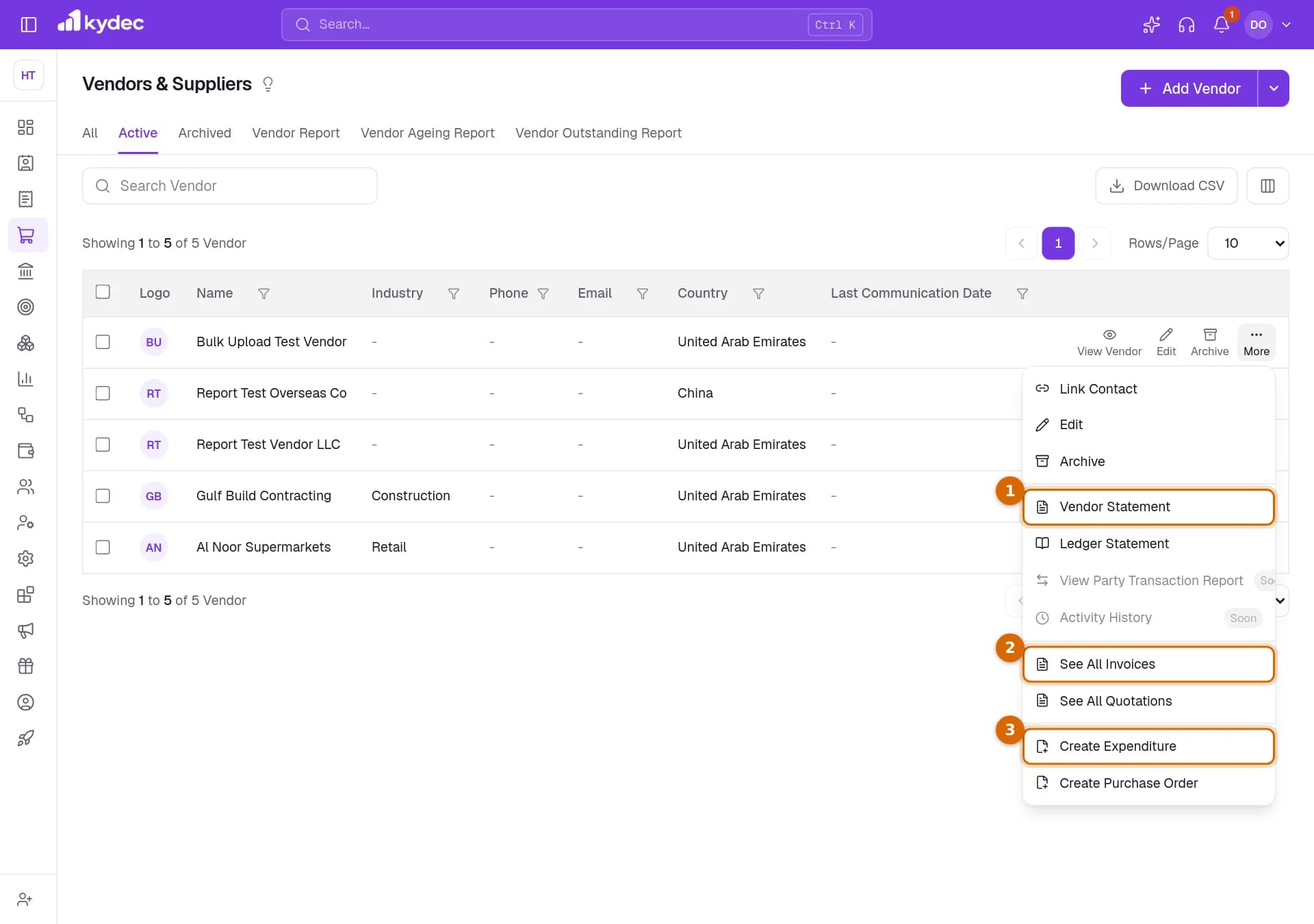Open the Country column filter
The width and height of the screenshot is (1314, 924).
click(758, 294)
